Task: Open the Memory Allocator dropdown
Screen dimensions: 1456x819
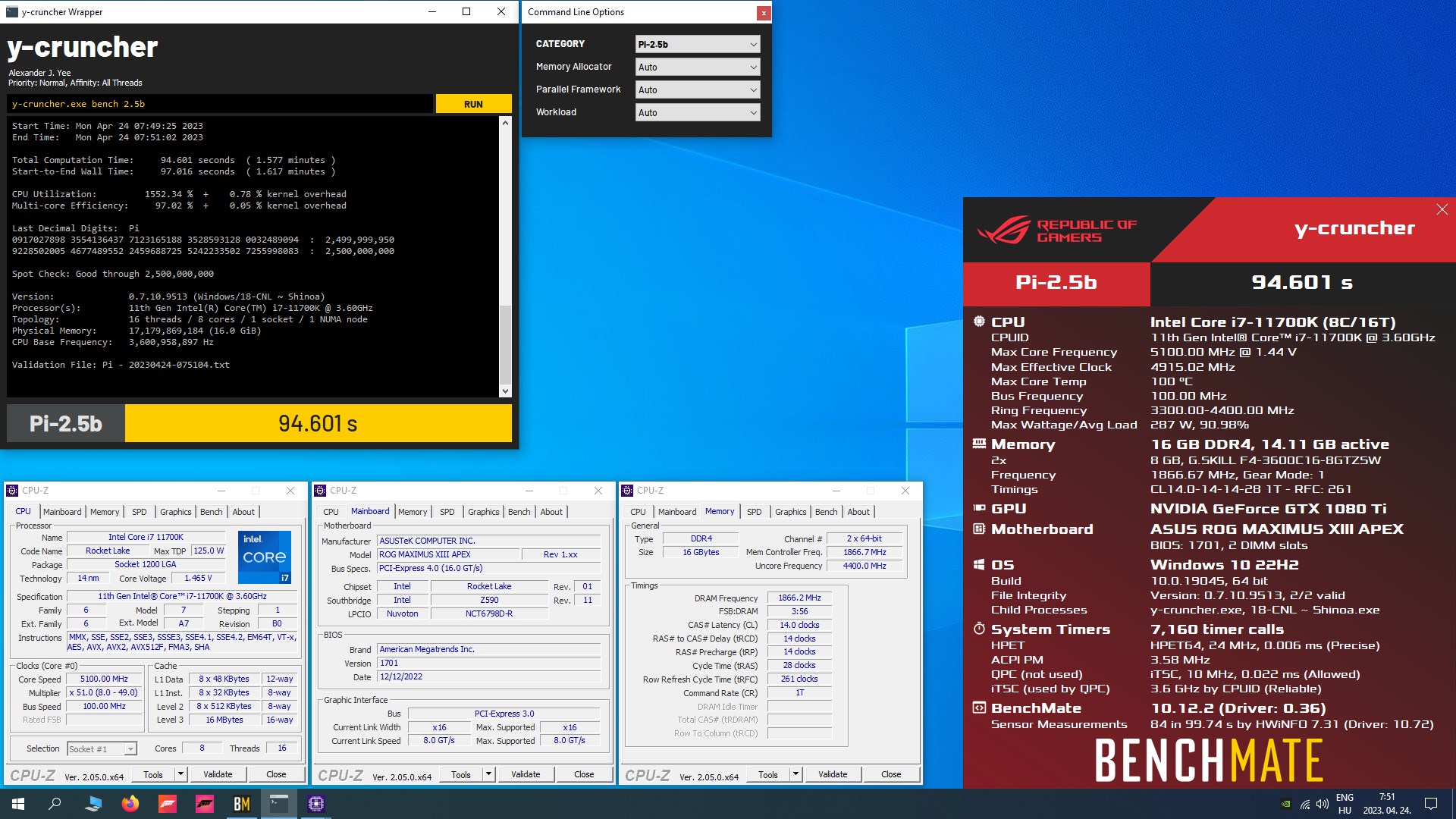Action: tap(698, 67)
